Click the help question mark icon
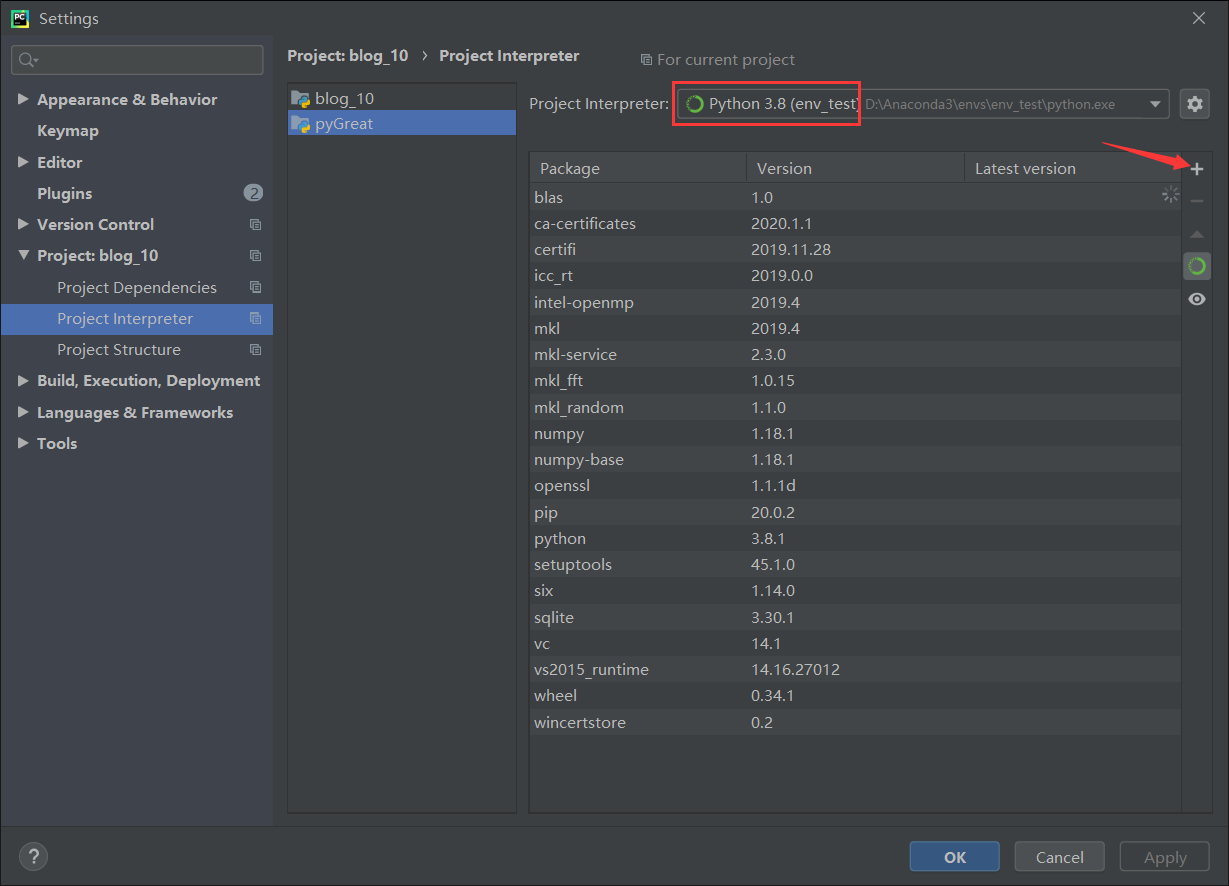Viewport: 1229px width, 886px height. click(33, 856)
